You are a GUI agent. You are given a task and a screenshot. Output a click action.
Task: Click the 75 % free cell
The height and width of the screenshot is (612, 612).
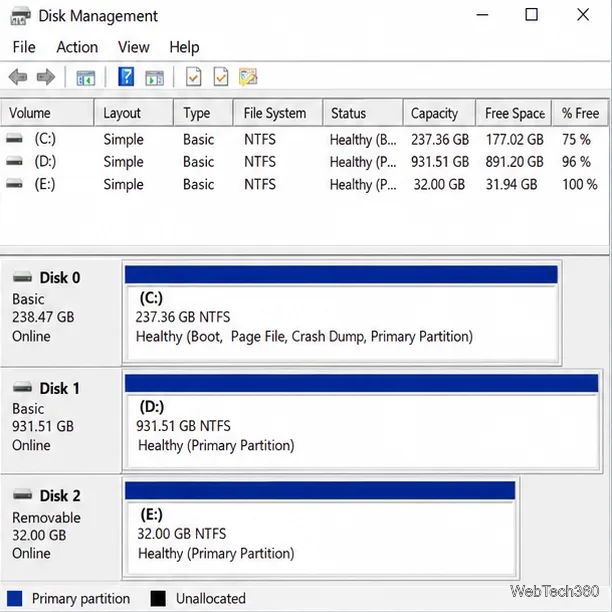(x=576, y=139)
